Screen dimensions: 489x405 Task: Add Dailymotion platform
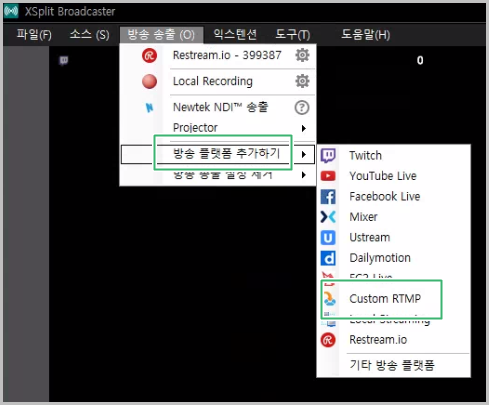pos(380,258)
